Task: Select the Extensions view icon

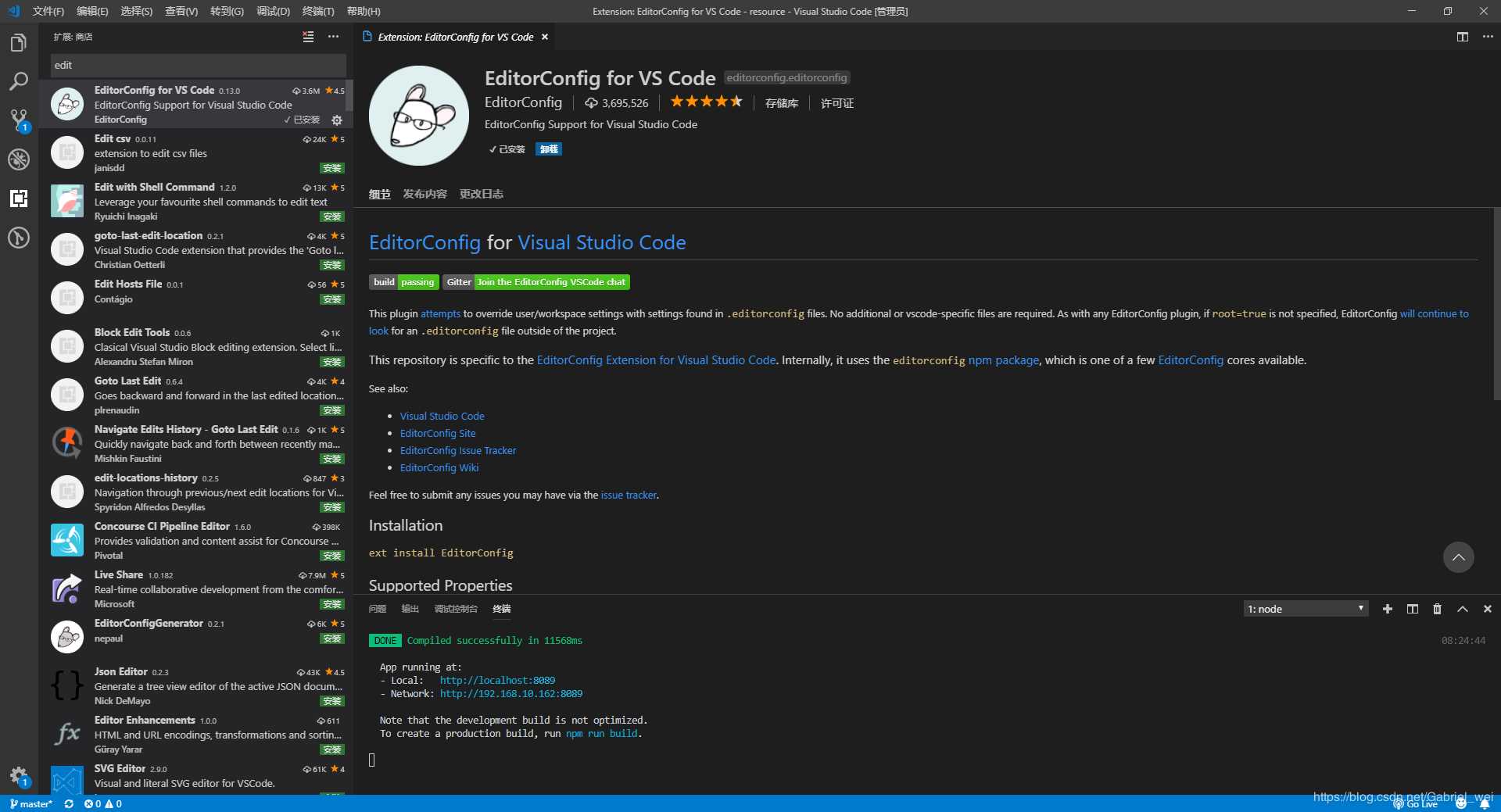Action: pos(19,199)
